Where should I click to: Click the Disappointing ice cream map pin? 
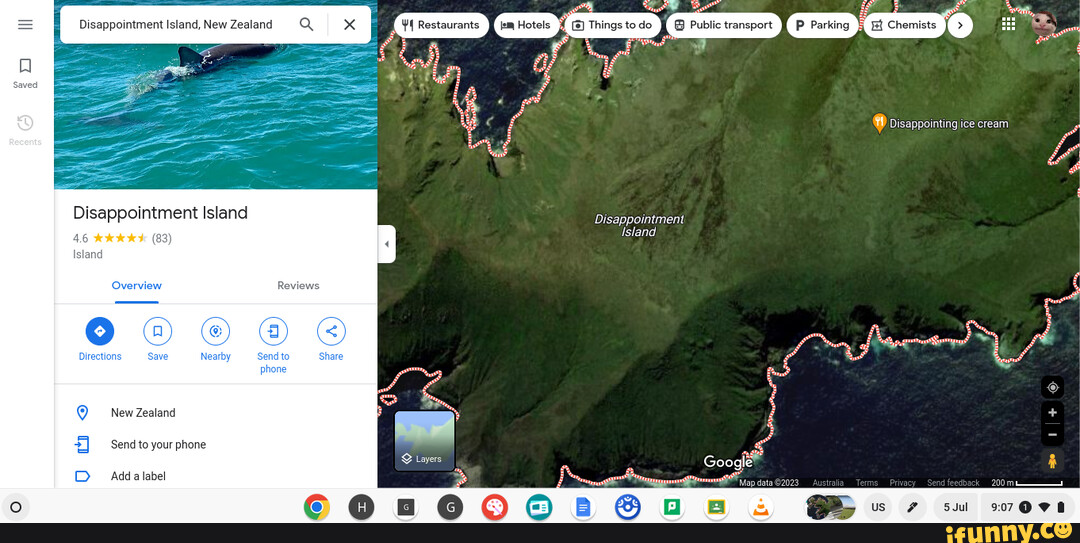click(x=879, y=123)
